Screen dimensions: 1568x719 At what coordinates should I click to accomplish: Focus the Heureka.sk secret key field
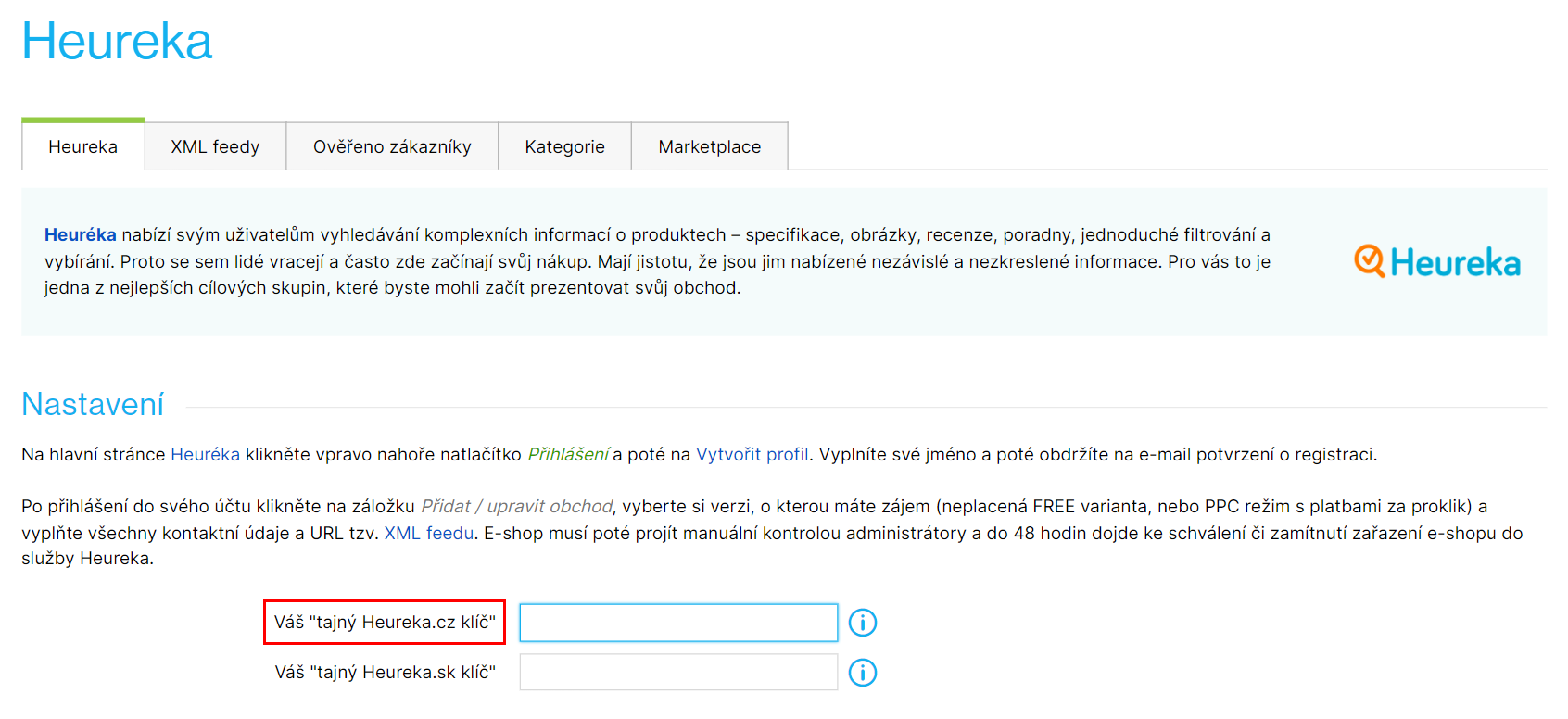pos(678,673)
